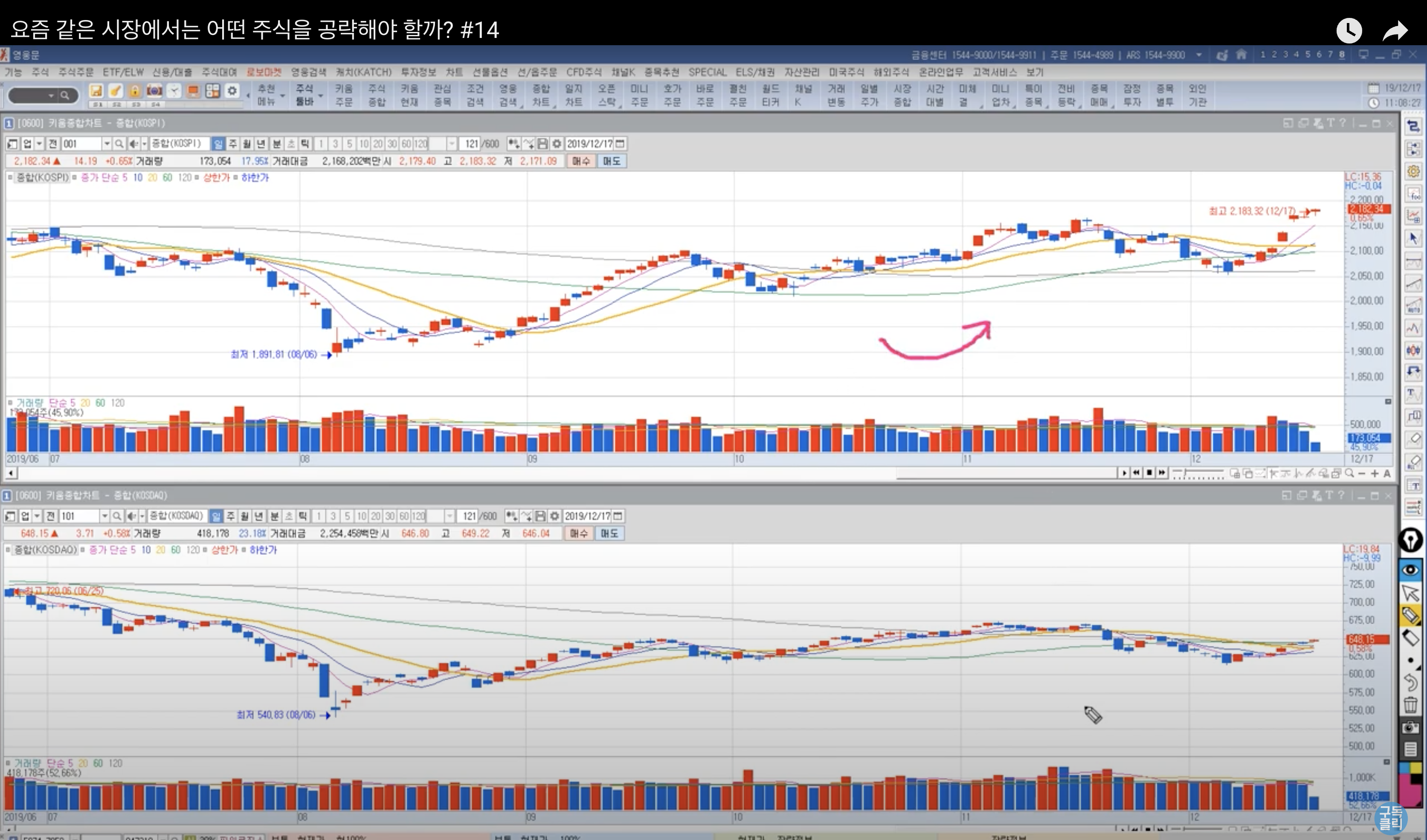The height and width of the screenshot is (840, 1427).
Task: Click the 매도 sell button in KOSDAQ chart
Action: [x=609, y=533]
